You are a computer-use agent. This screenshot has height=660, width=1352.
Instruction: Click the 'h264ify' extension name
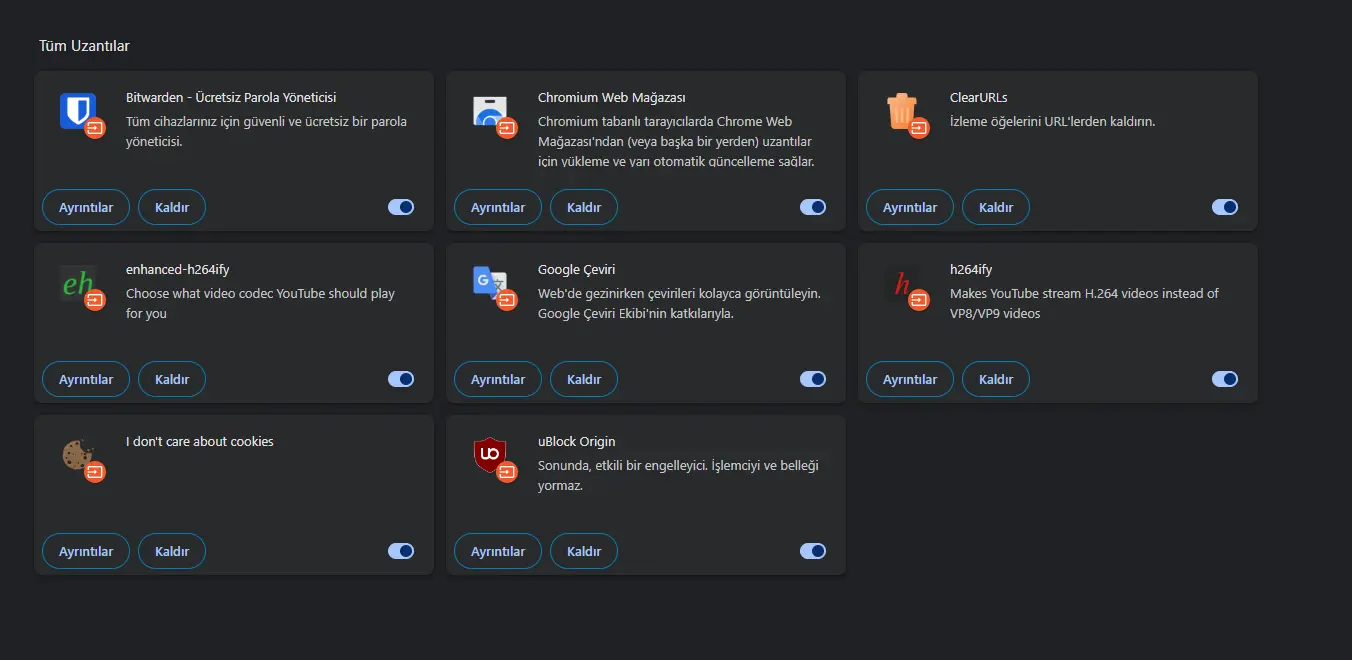tap(971, 270)
